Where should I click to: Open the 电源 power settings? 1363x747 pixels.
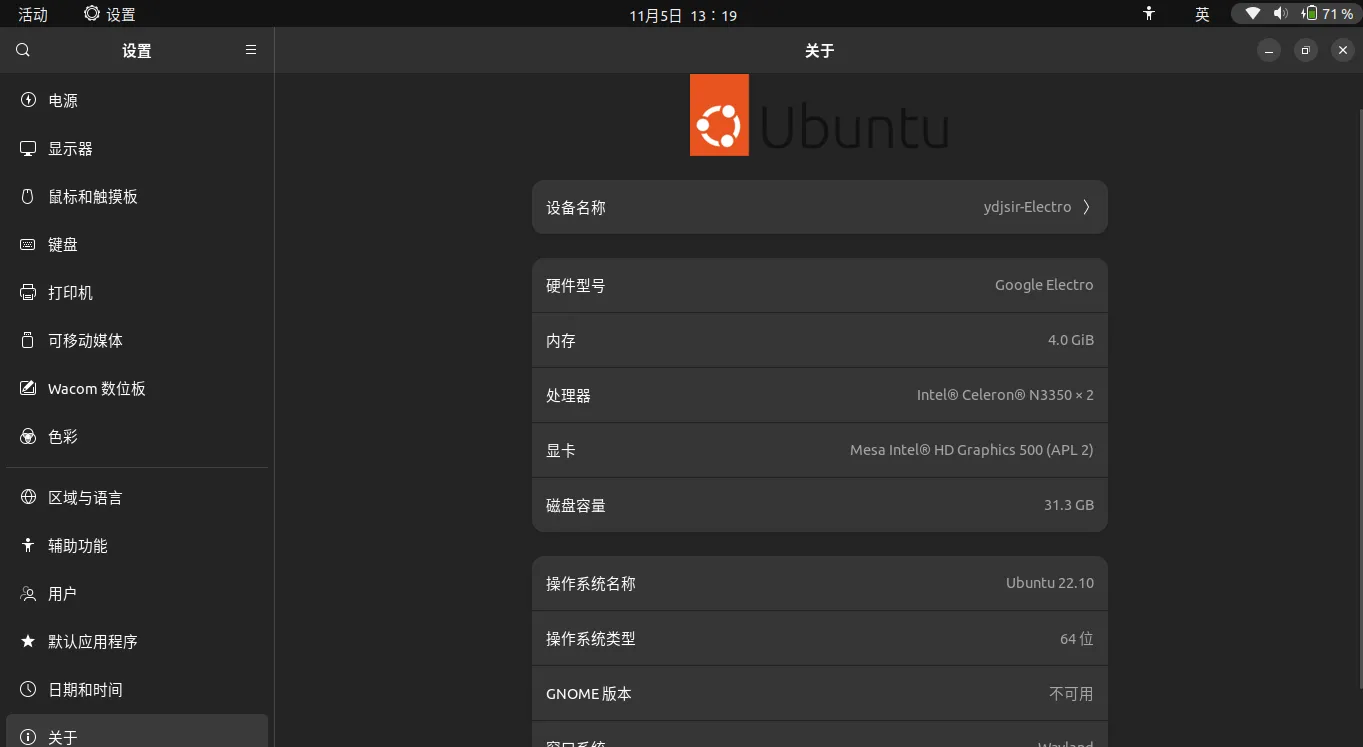tap(63, 101)
